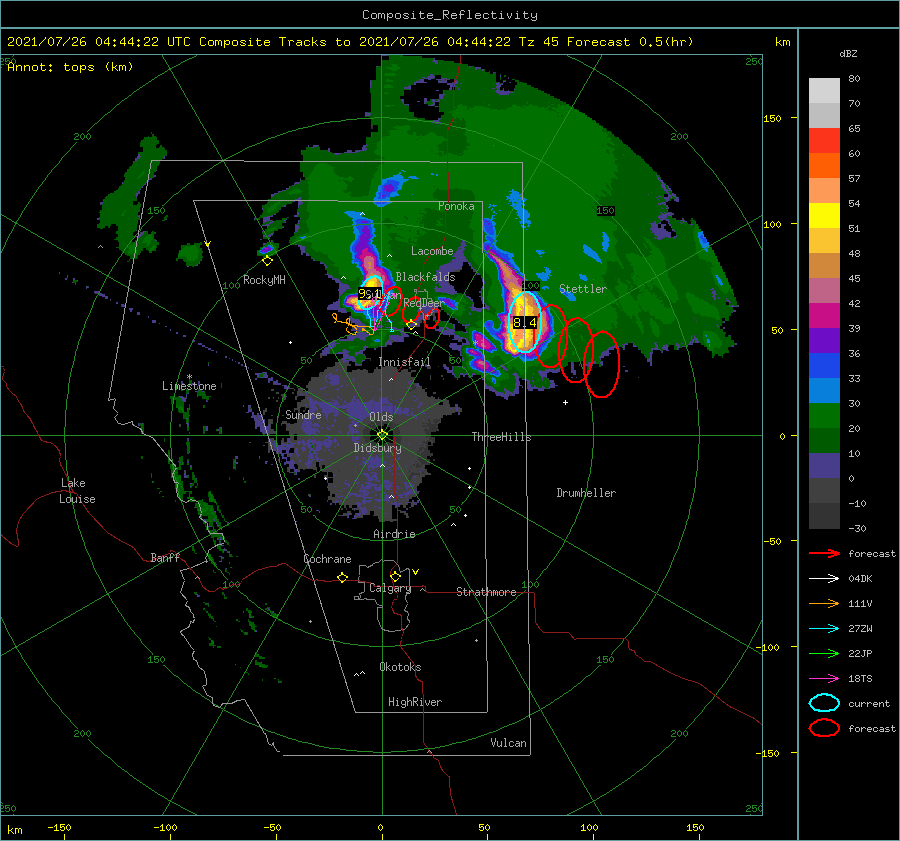This screenshot has width=900, height=841.
Task: Click the purple swatch below 39 dBZ
Action: [824, 341]
